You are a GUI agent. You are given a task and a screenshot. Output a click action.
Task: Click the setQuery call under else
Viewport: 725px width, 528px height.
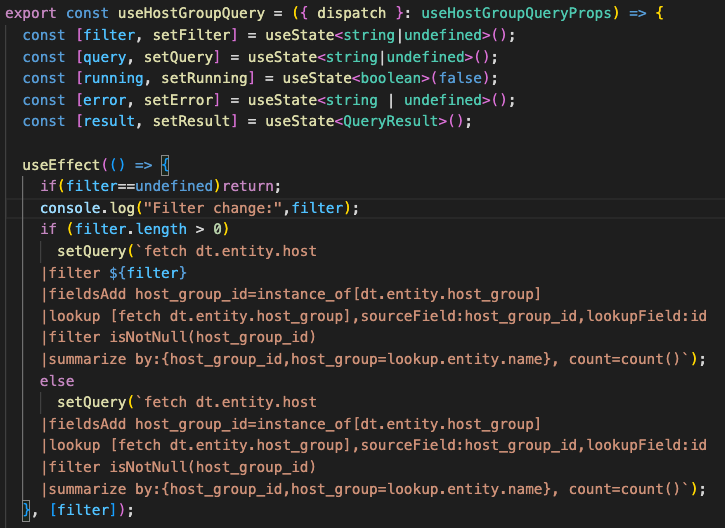pos(90,402)
